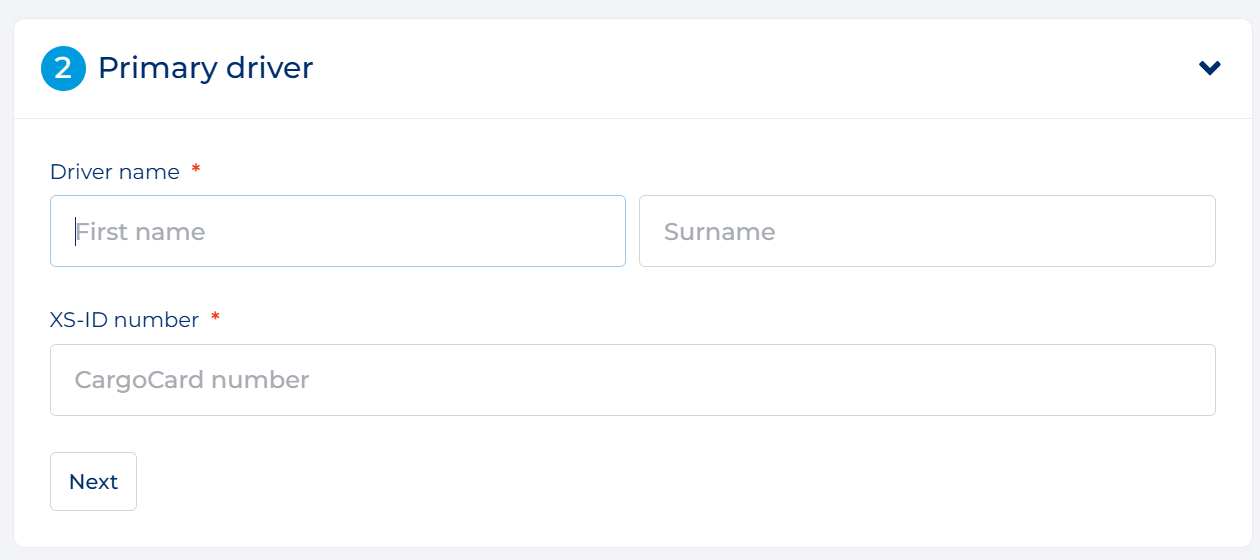Select the driver surname entry field
1260x560 pixels.
point(927,231)
